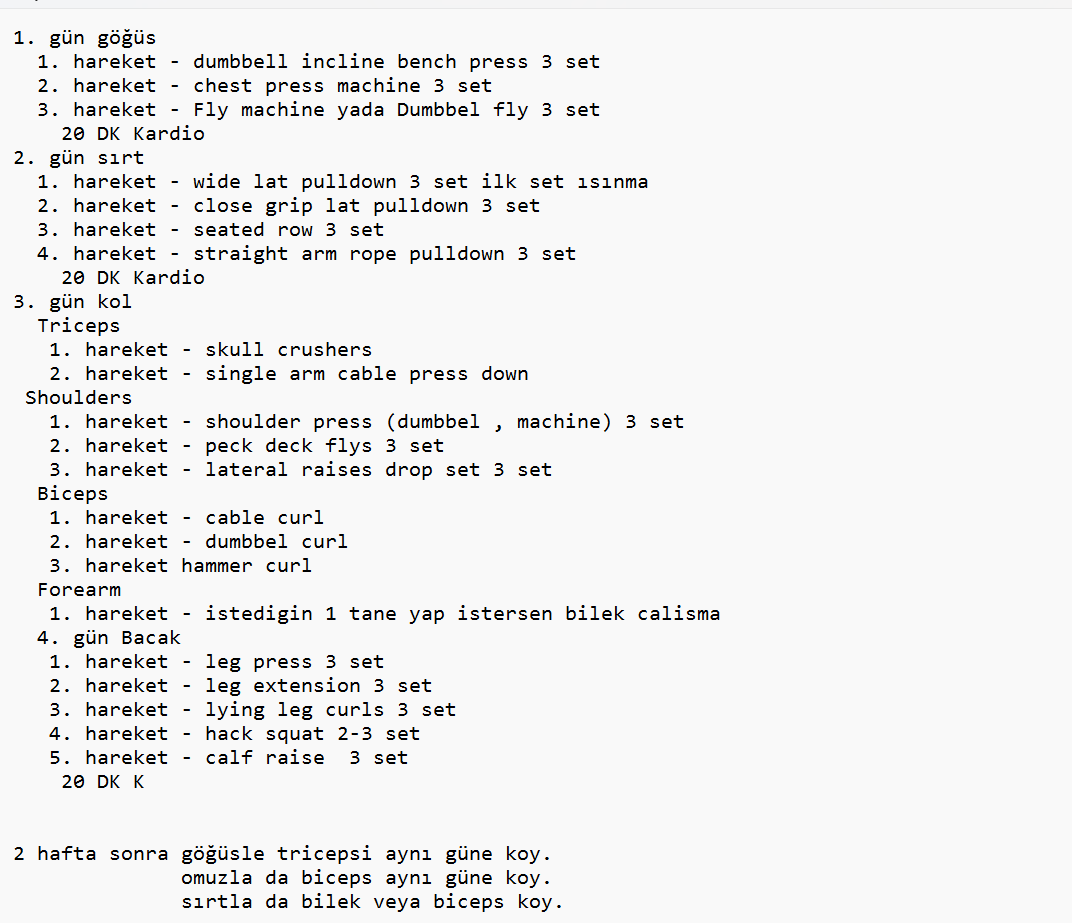Click the seated row 3 set line

coord(211,230)
